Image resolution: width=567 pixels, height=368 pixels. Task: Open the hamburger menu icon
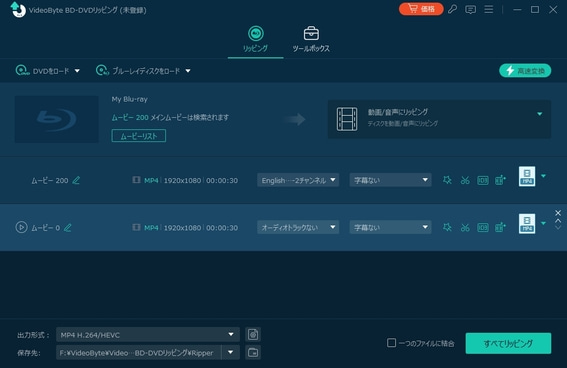(489, 9)
